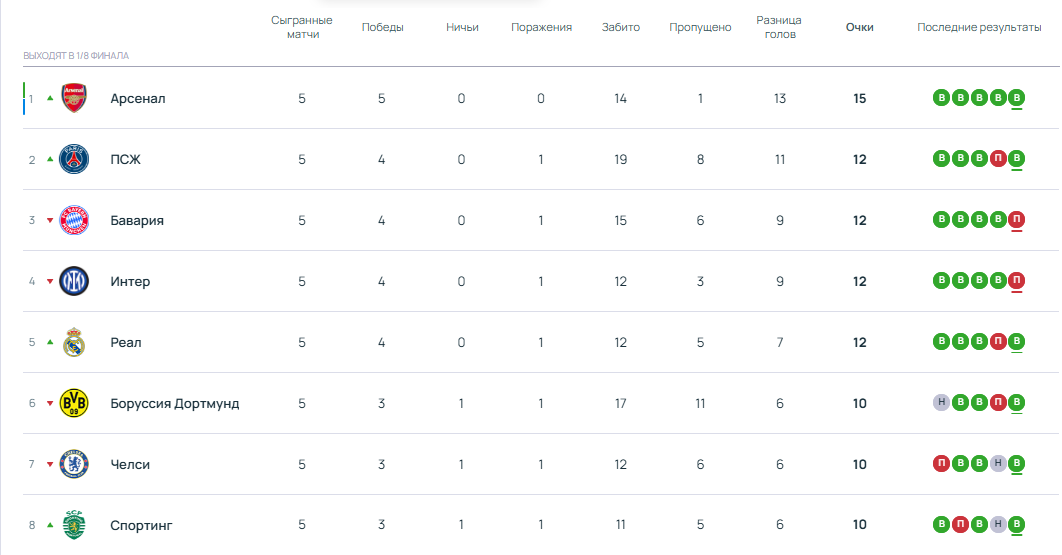
Task: Sort table by Очки column
Action: [859, 28]
